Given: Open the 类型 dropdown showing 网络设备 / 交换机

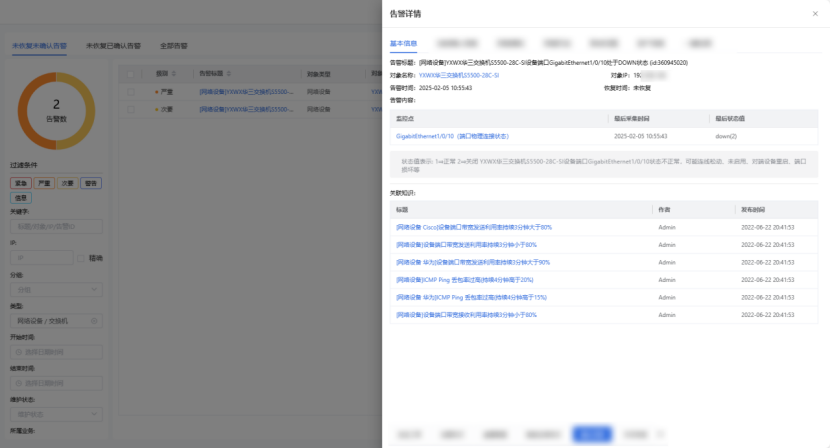Looking at the screenshot, I should tap(55, 321).
